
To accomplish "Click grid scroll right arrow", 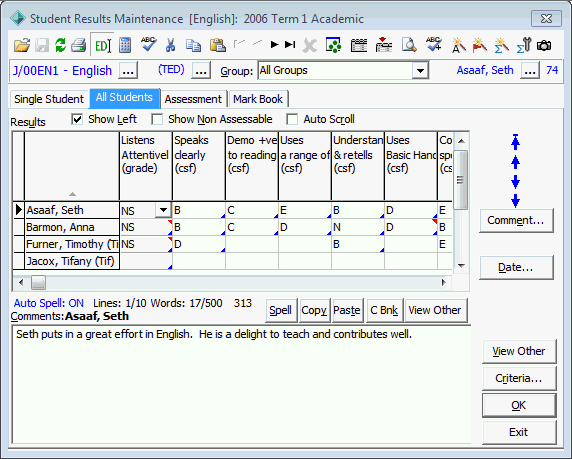I will tap(444, 282).
